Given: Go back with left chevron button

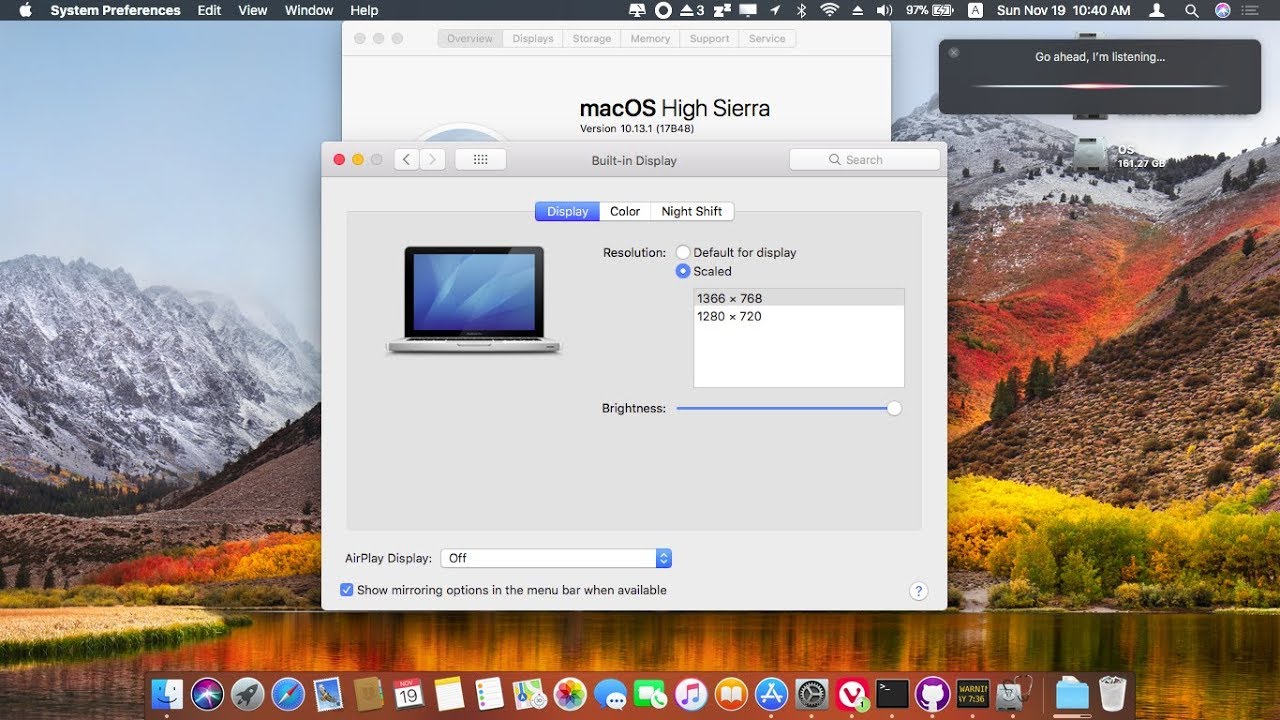Looking at the screenshot, I should click(406, 159).
